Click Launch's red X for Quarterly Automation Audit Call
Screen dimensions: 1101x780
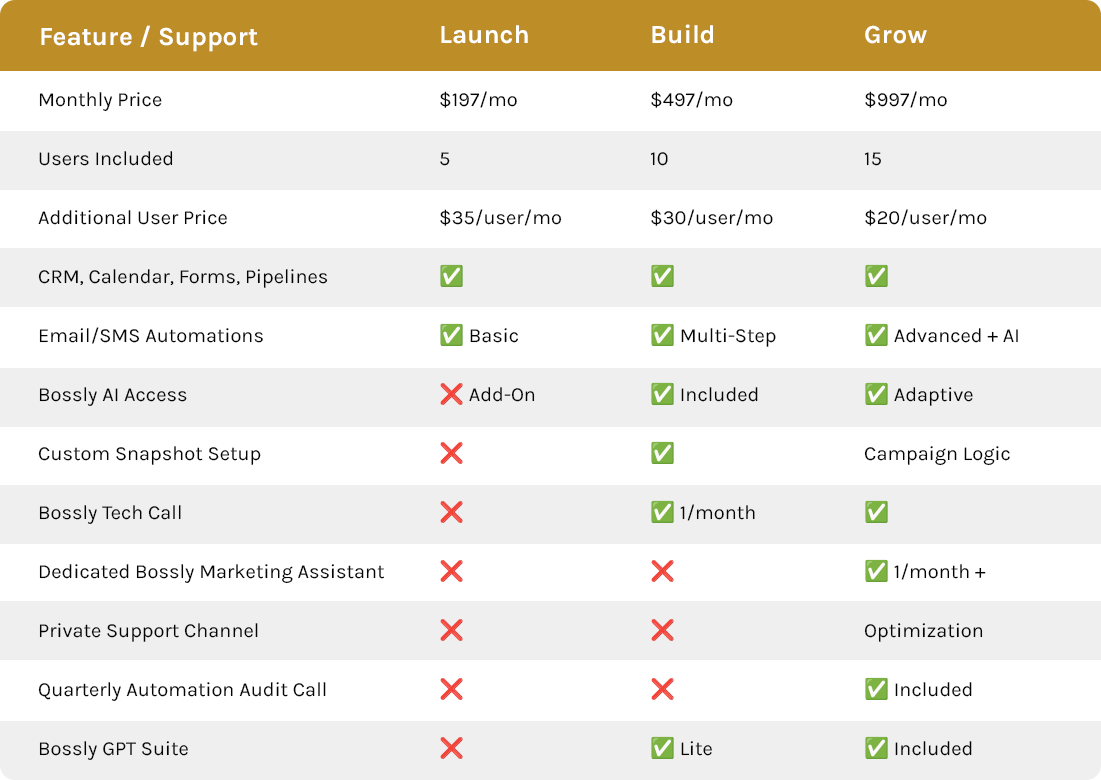[x=451, y=689]
